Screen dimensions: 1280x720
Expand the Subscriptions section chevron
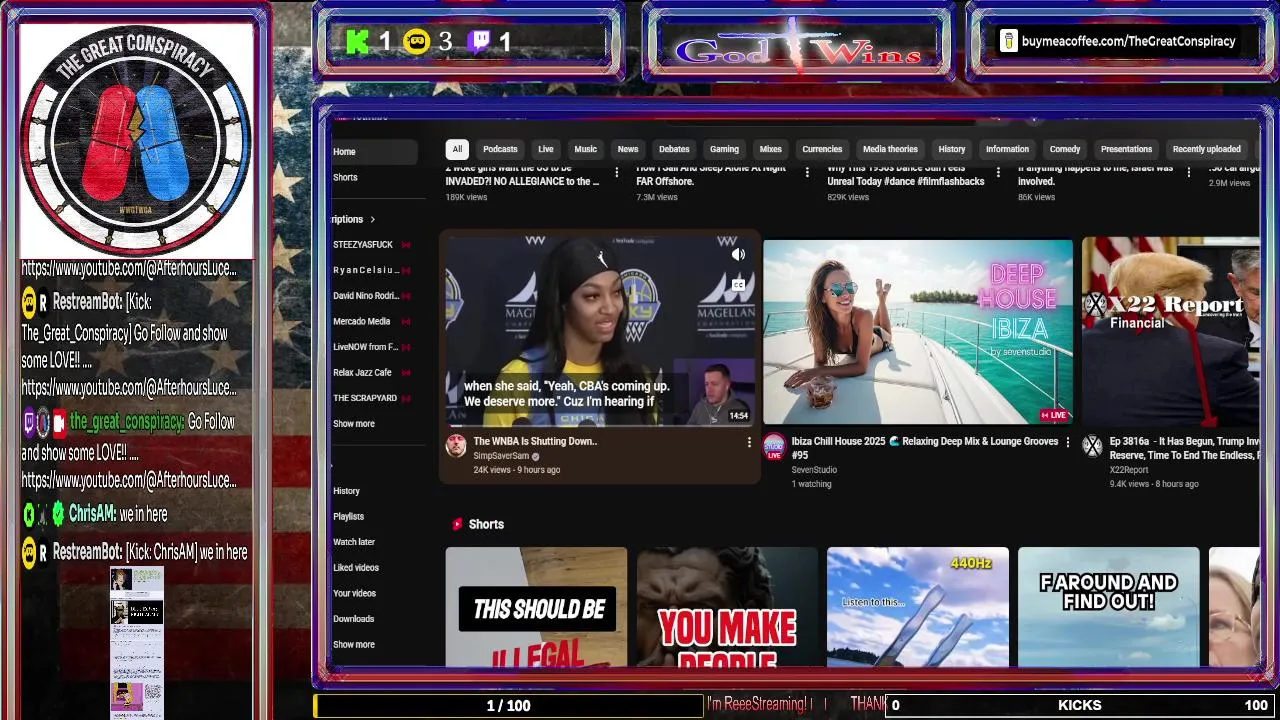[x=372, y=220]
